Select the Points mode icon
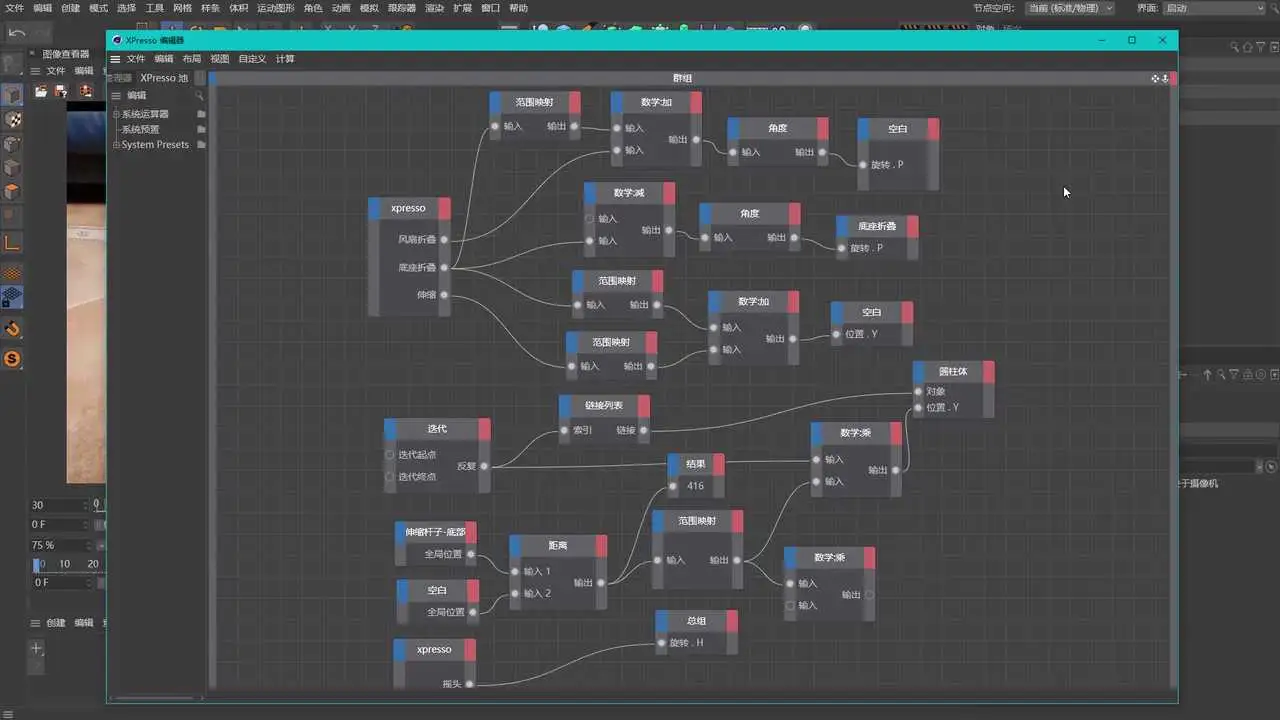The width and height of the screenshot is (1280, 720). pos(13,143)
